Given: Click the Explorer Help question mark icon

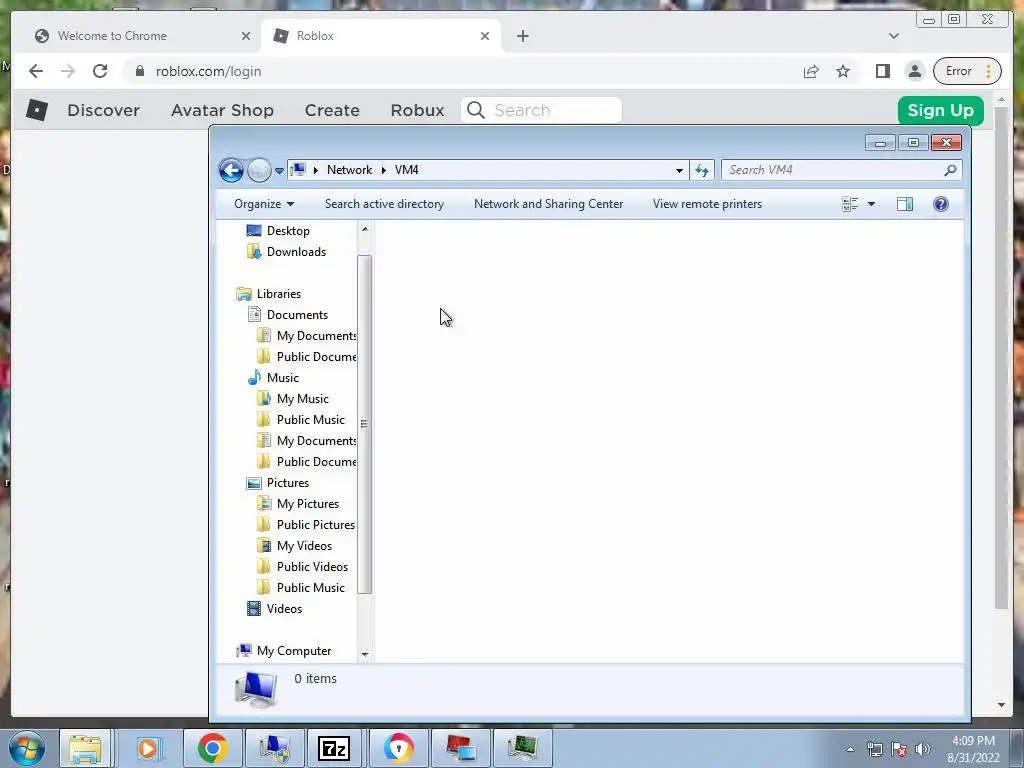Looking at the screenshot, I should click(941, 204).
